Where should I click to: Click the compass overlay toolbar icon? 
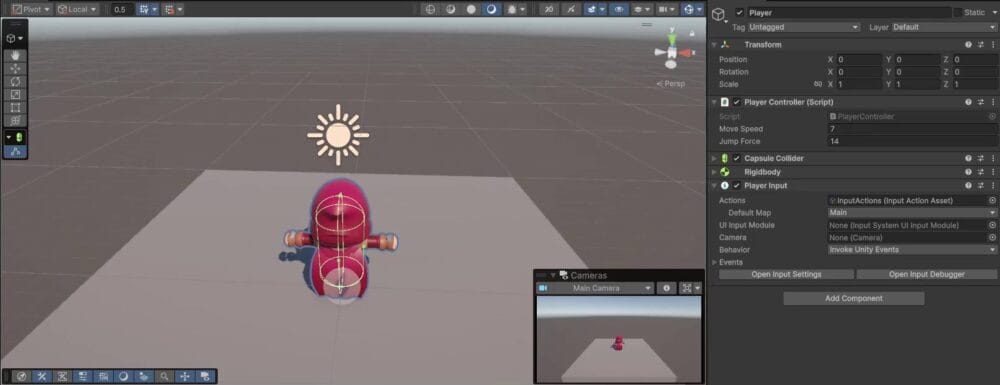[21, 376]
